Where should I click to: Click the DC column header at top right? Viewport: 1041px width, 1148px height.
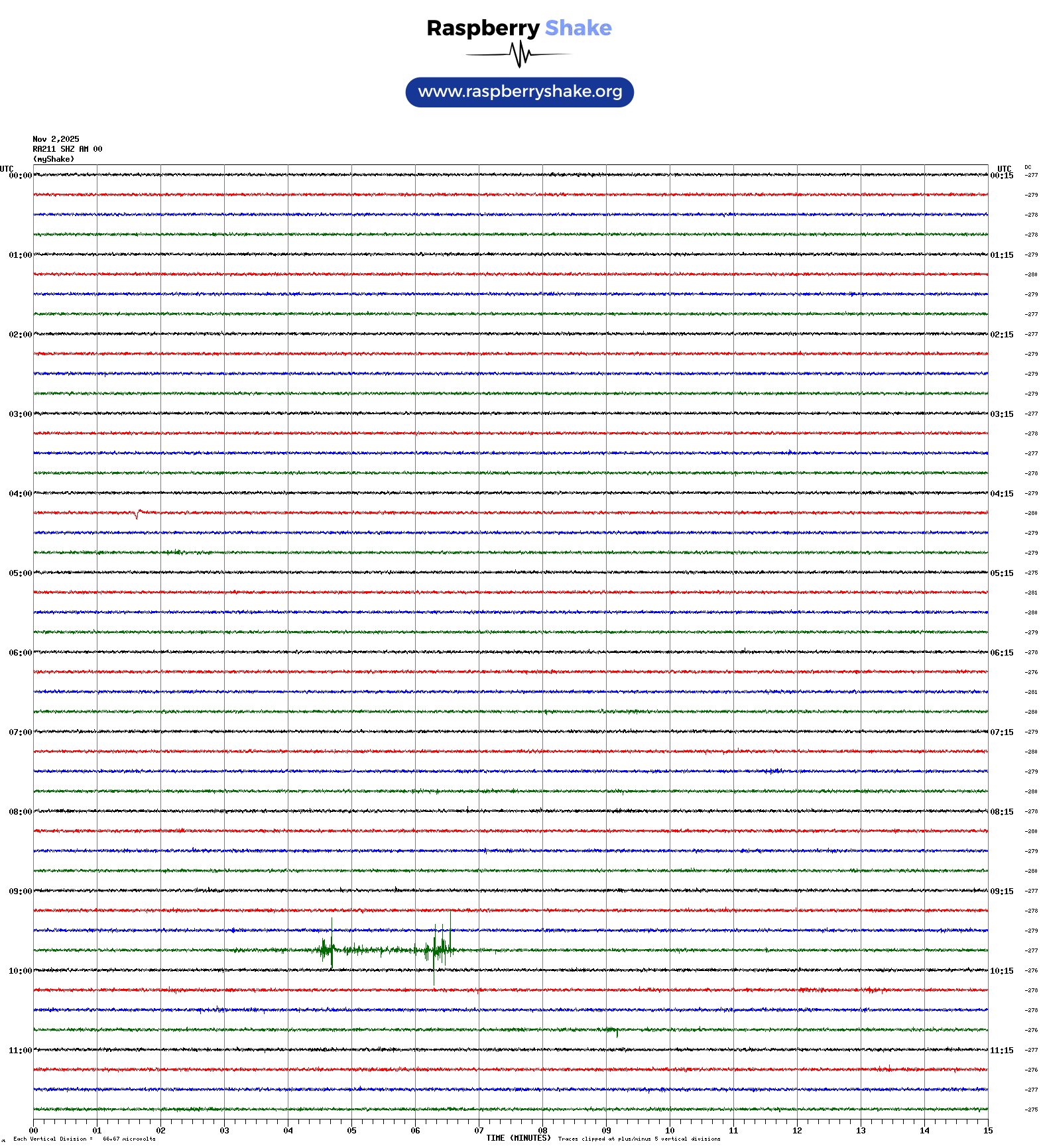(x=1028, y=167)
